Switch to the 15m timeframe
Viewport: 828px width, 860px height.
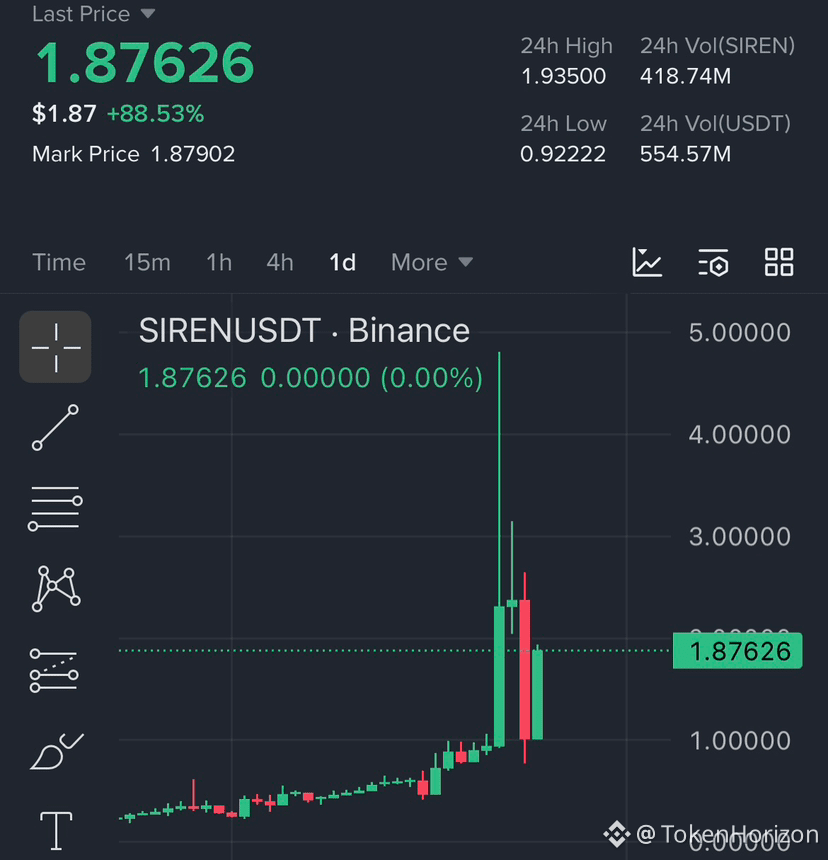pyautogui.click(x=147, y=262)
